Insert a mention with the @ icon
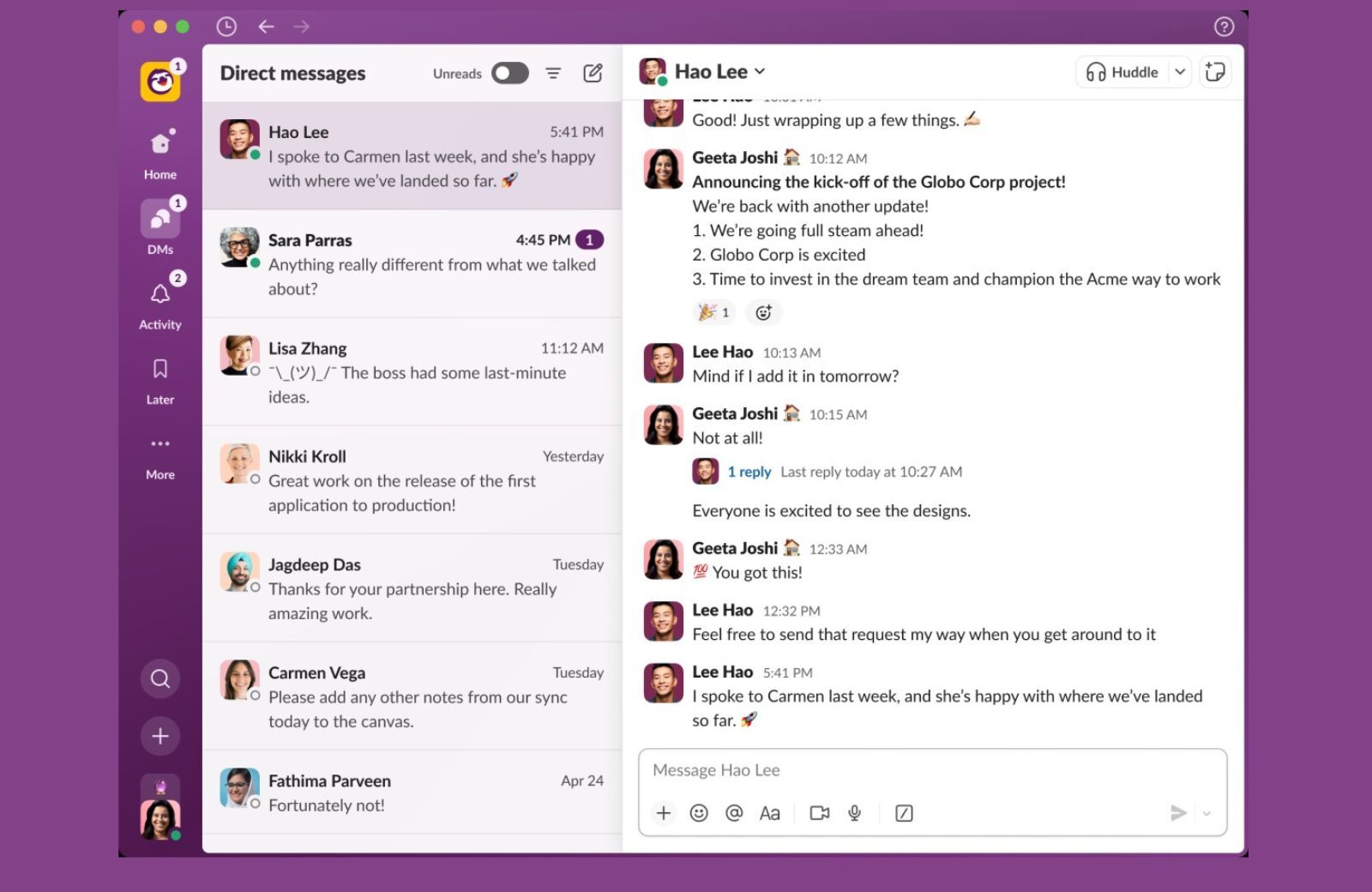 (734, 813)
